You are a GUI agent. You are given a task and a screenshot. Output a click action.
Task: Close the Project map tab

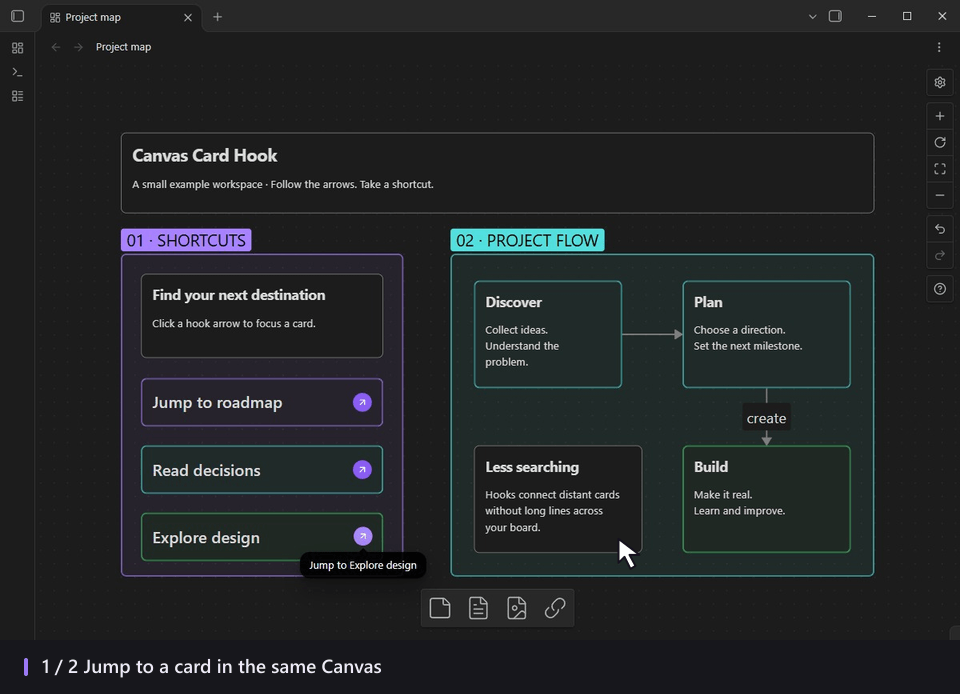pyautogui.click(x=188, y=17)
